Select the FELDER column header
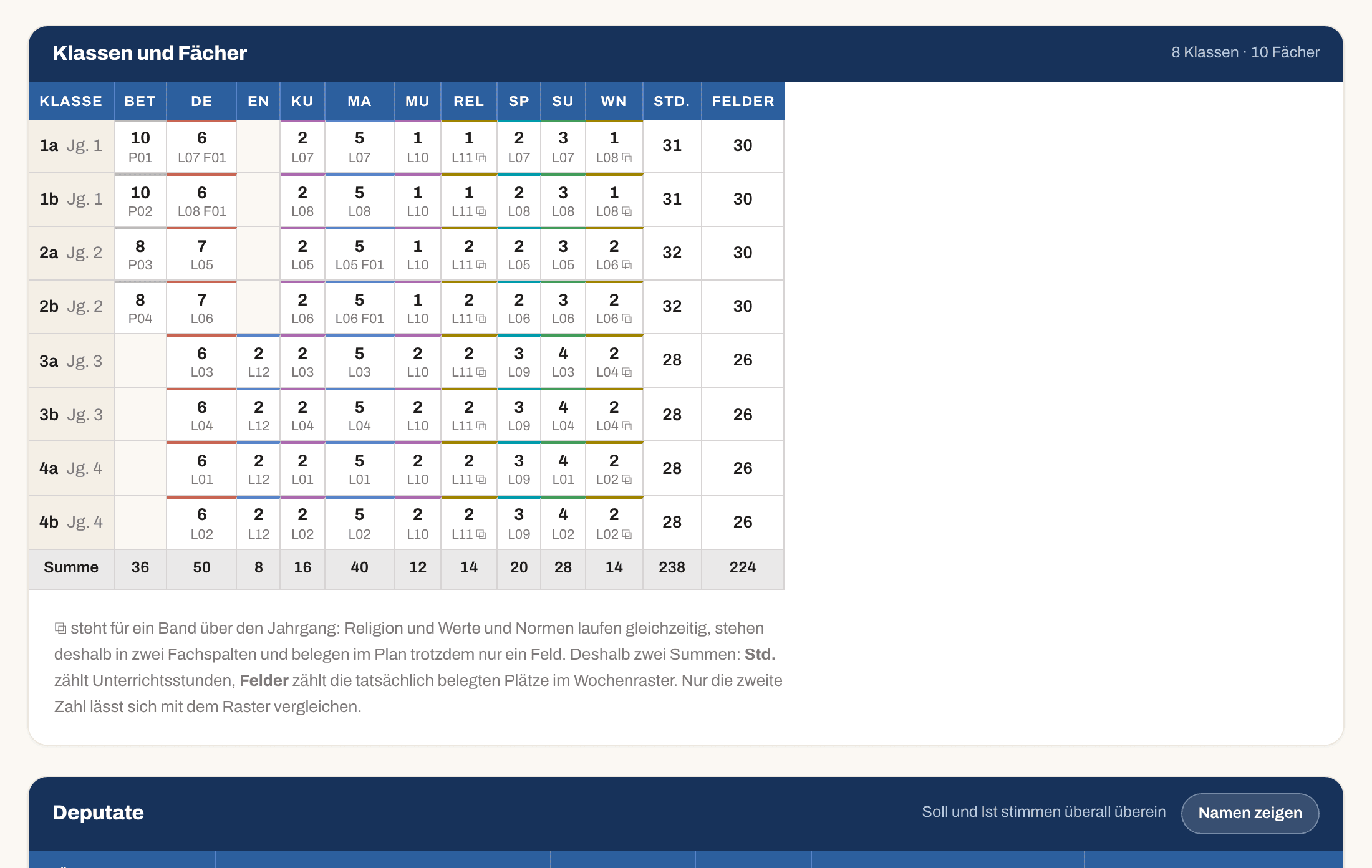The height and width of the screenshot is (868, 1372). point(743,101)
